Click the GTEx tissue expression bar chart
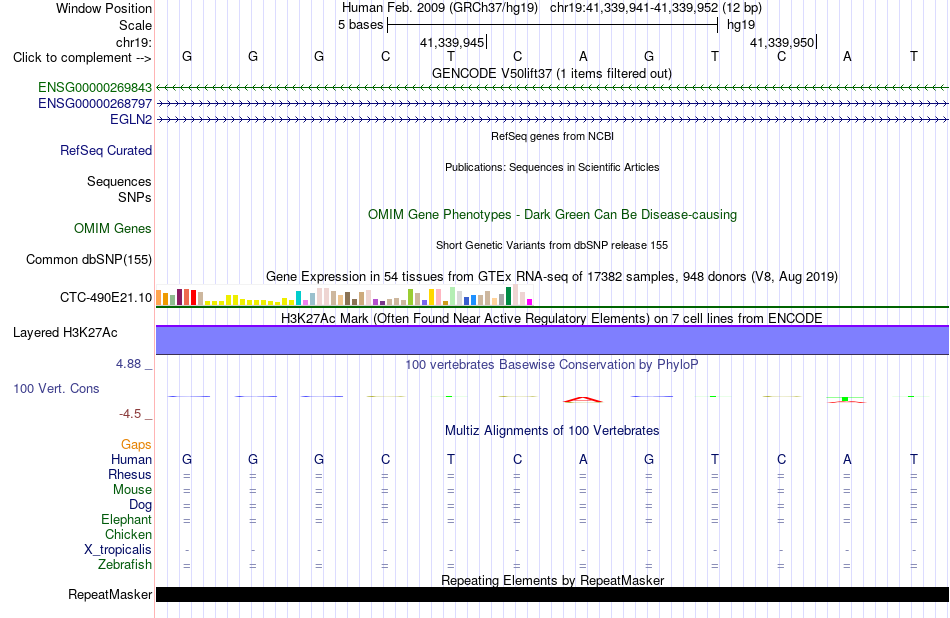950x618 pixels. (344, 295)
